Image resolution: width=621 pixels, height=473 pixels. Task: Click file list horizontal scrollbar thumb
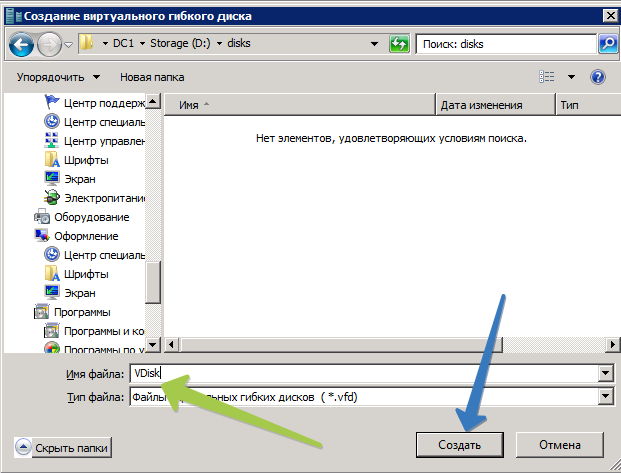click(341, 345)
